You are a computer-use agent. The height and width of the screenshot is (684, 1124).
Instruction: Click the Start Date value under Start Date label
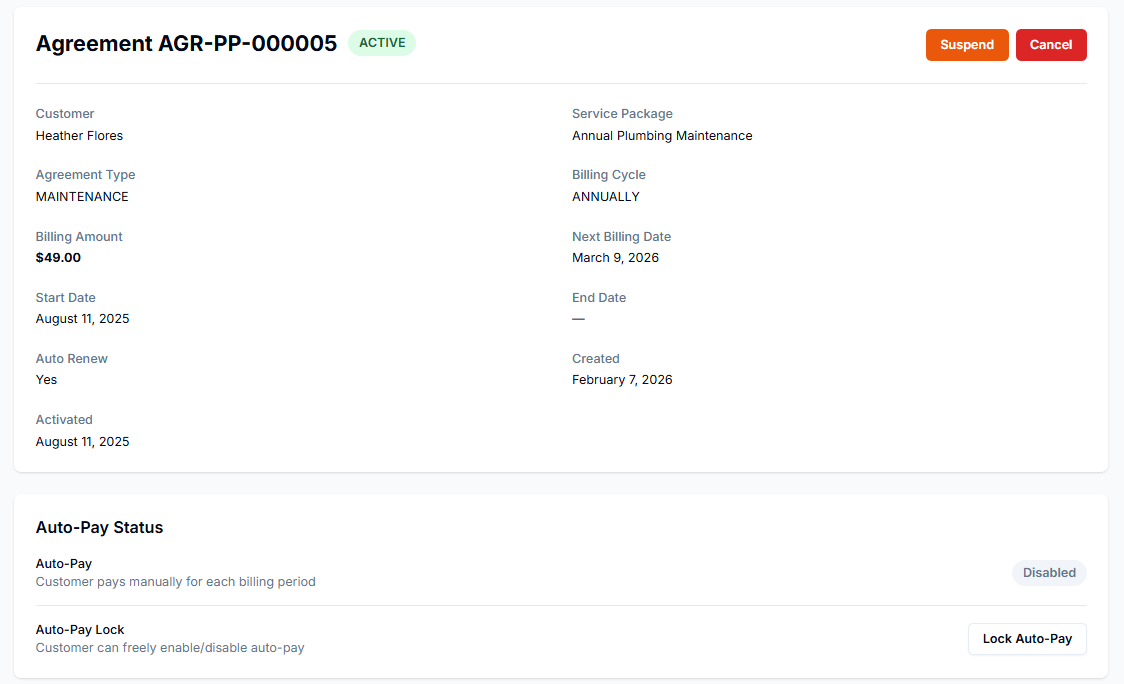click(x=82, y=319)
